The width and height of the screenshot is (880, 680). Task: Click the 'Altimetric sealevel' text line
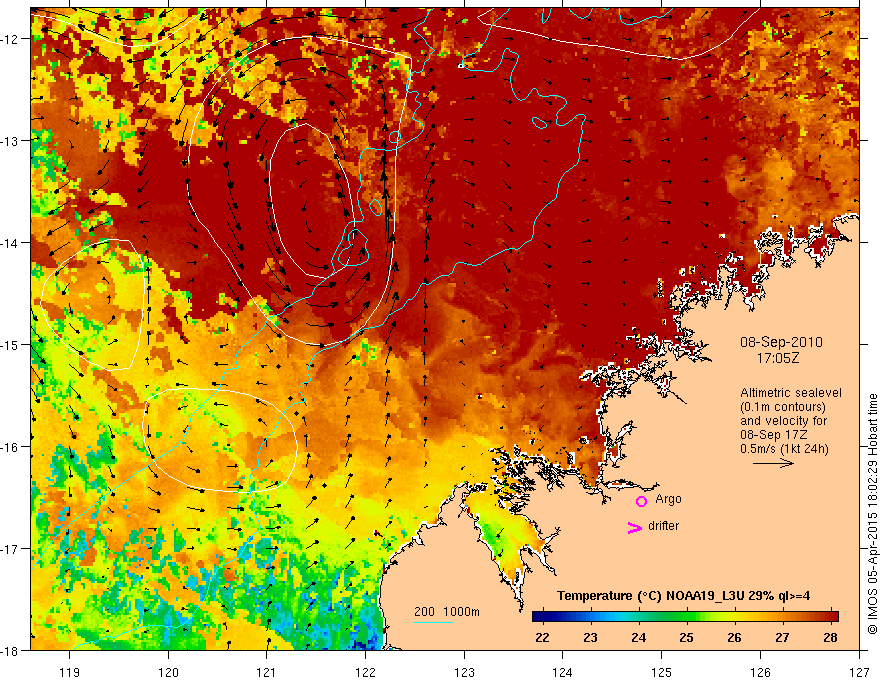click(x=791, y=393)
